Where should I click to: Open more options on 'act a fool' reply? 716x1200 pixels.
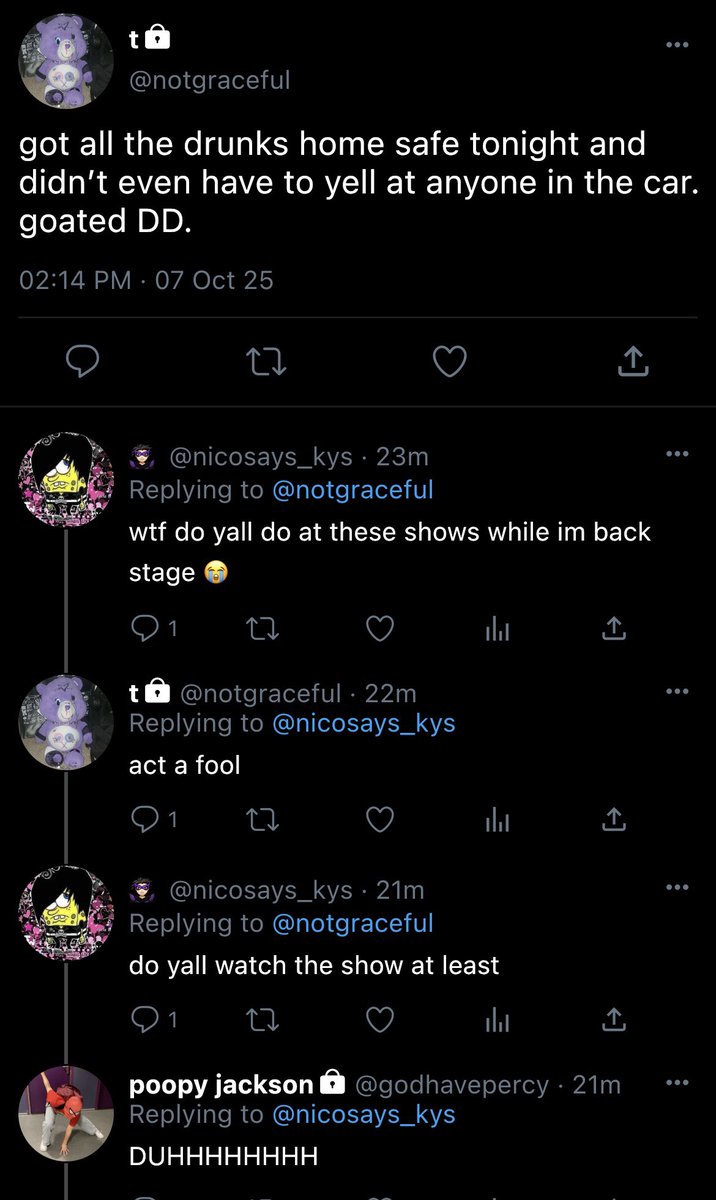pyautogui.click(x=677, y=691)
